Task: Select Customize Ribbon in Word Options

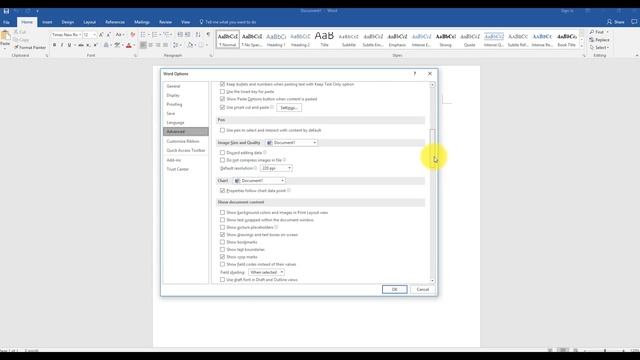Action: click(x=186, y=141)
